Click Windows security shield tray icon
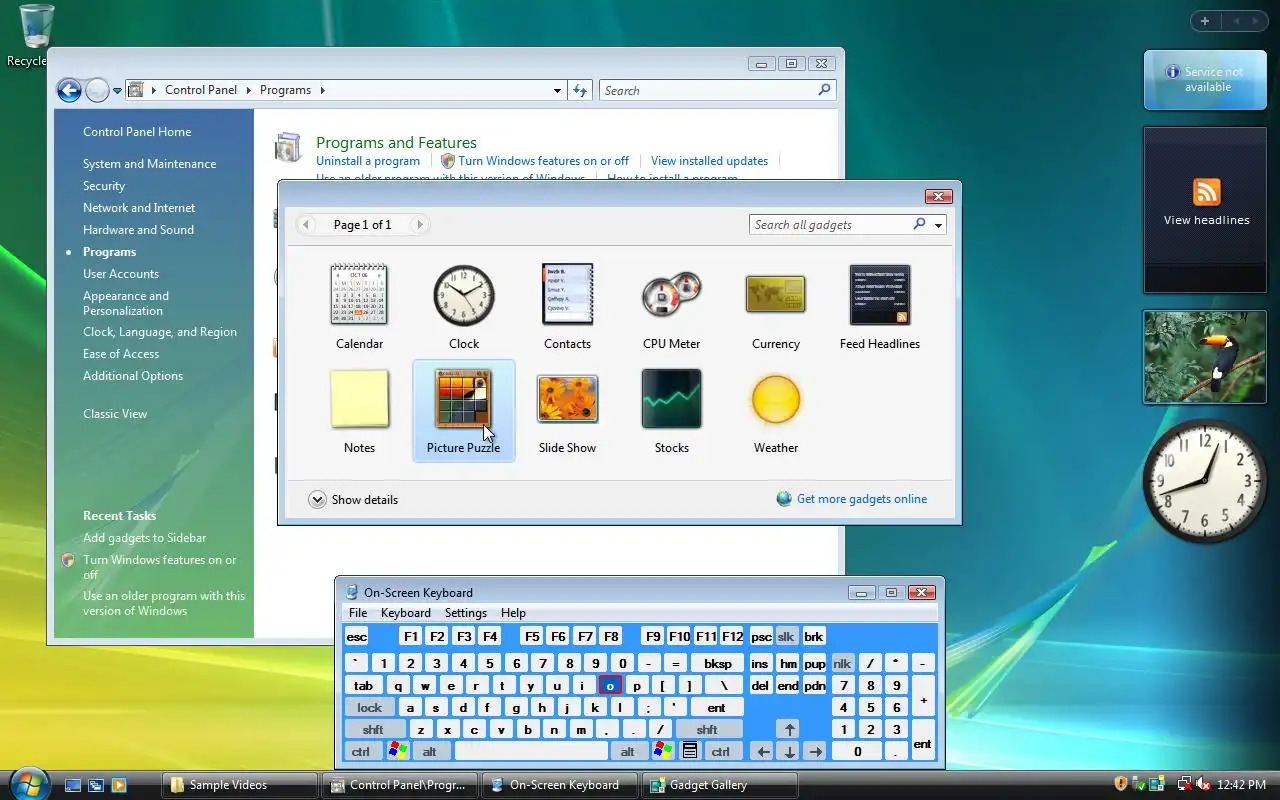1280x800 pixels. [x=1121, y=784]
